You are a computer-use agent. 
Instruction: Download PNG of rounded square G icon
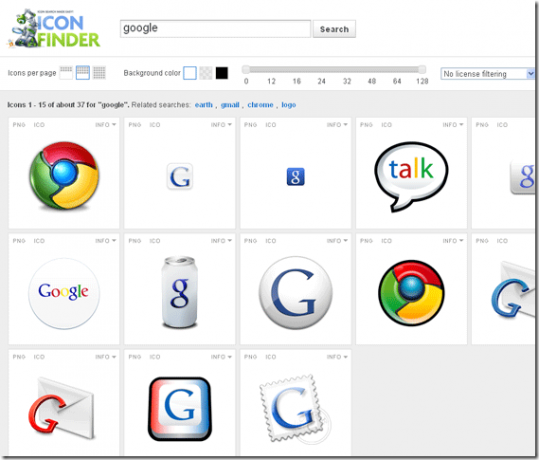point(135,357)
